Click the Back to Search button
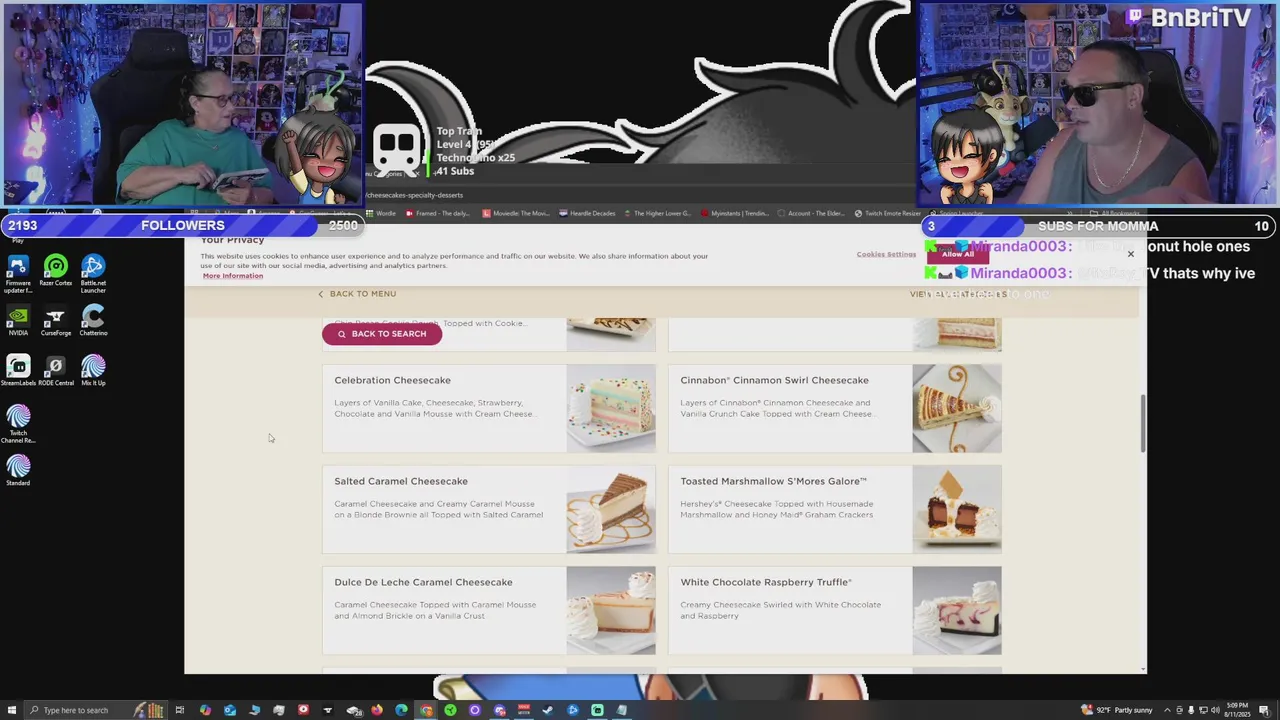Viewport: 1280px width, 720px height. coord(382,334)
